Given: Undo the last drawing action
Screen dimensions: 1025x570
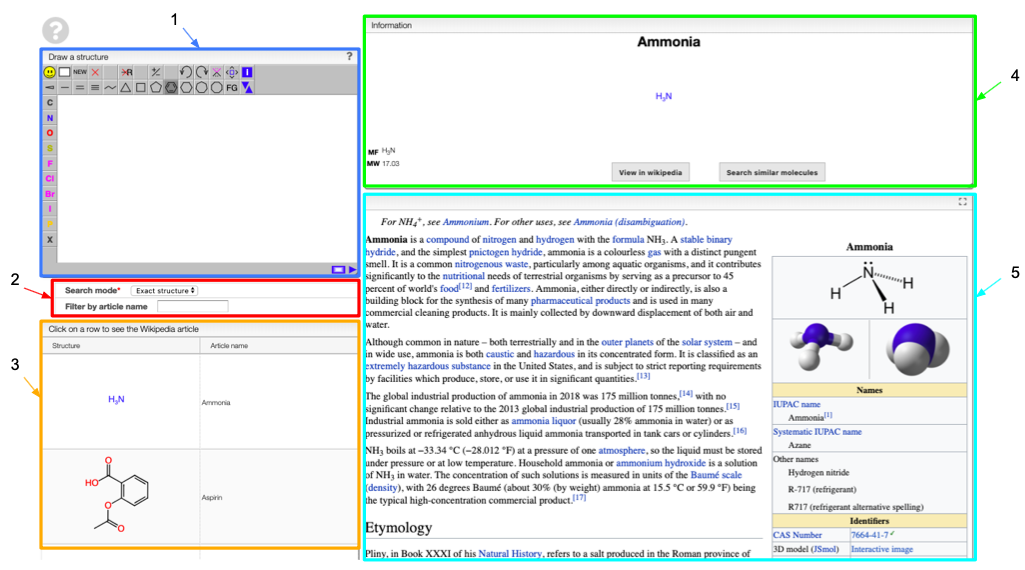Looking at the screenshot, I should click(186, 72).
